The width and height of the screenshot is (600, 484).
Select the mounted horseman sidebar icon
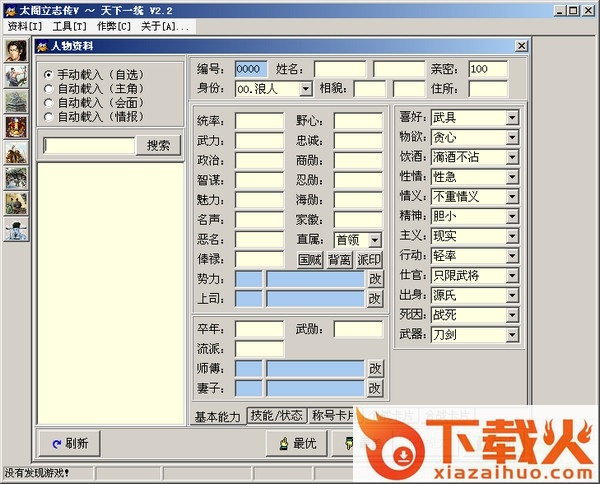(x=16, y=153)
